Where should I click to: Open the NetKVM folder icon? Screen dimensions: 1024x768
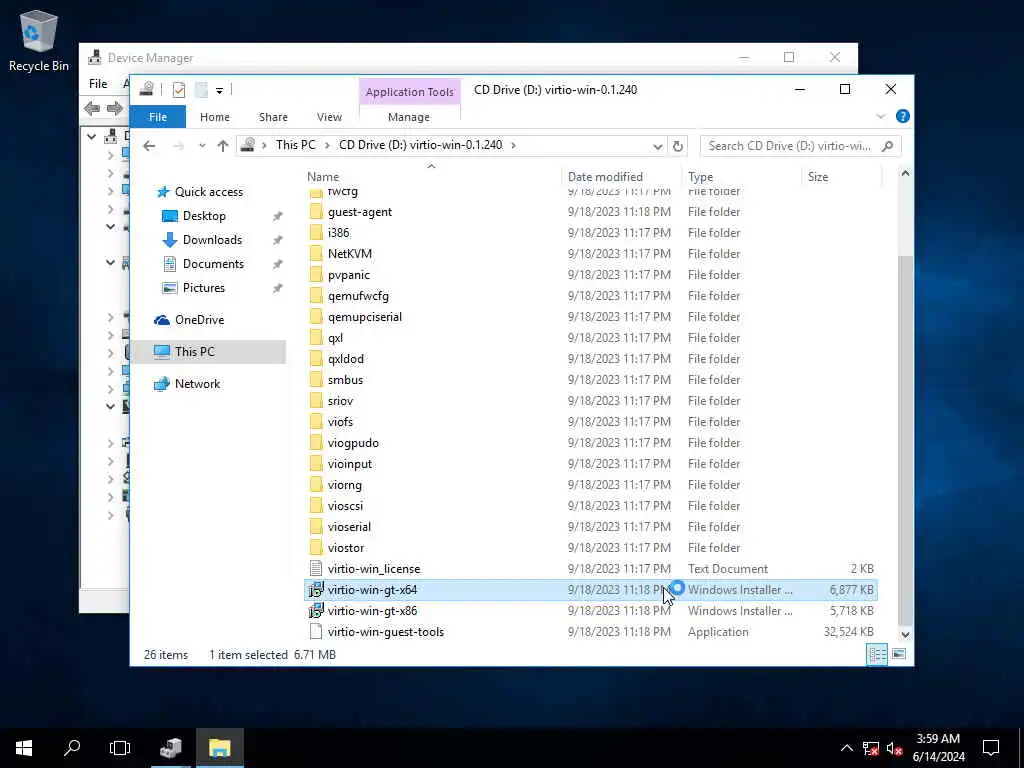pyautogui.click(x=316, y=253)
